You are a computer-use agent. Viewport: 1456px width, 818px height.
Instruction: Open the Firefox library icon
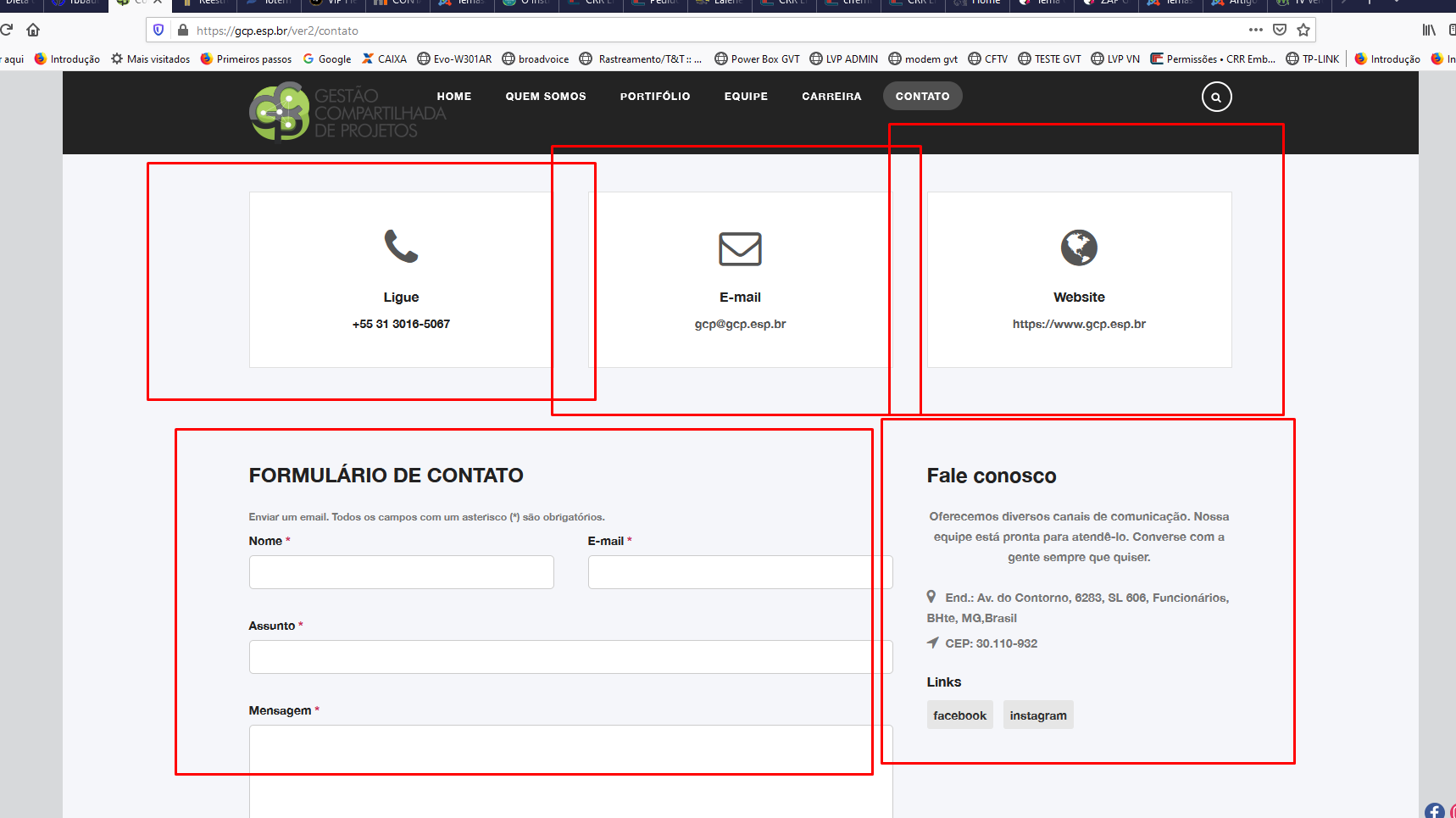click(x=1429, y=30)
